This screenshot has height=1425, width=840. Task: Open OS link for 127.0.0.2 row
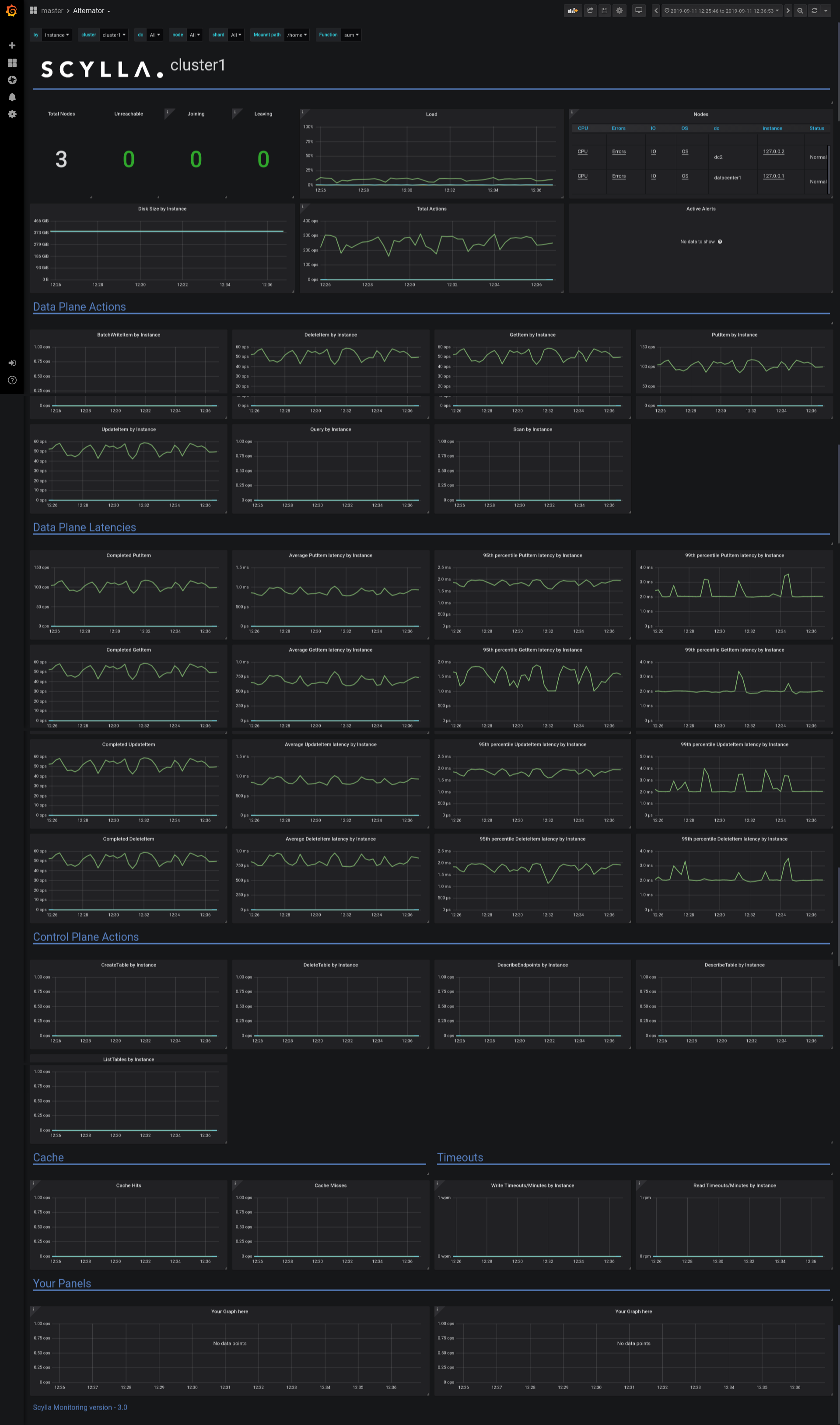pos(685,152)
